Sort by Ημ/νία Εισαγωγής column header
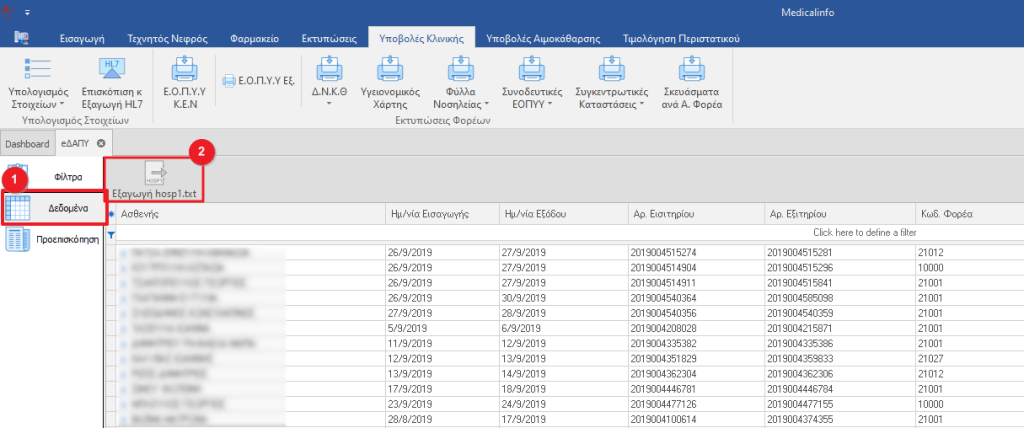The width and height of the screenshot is (1024, 428). (439, 214)
